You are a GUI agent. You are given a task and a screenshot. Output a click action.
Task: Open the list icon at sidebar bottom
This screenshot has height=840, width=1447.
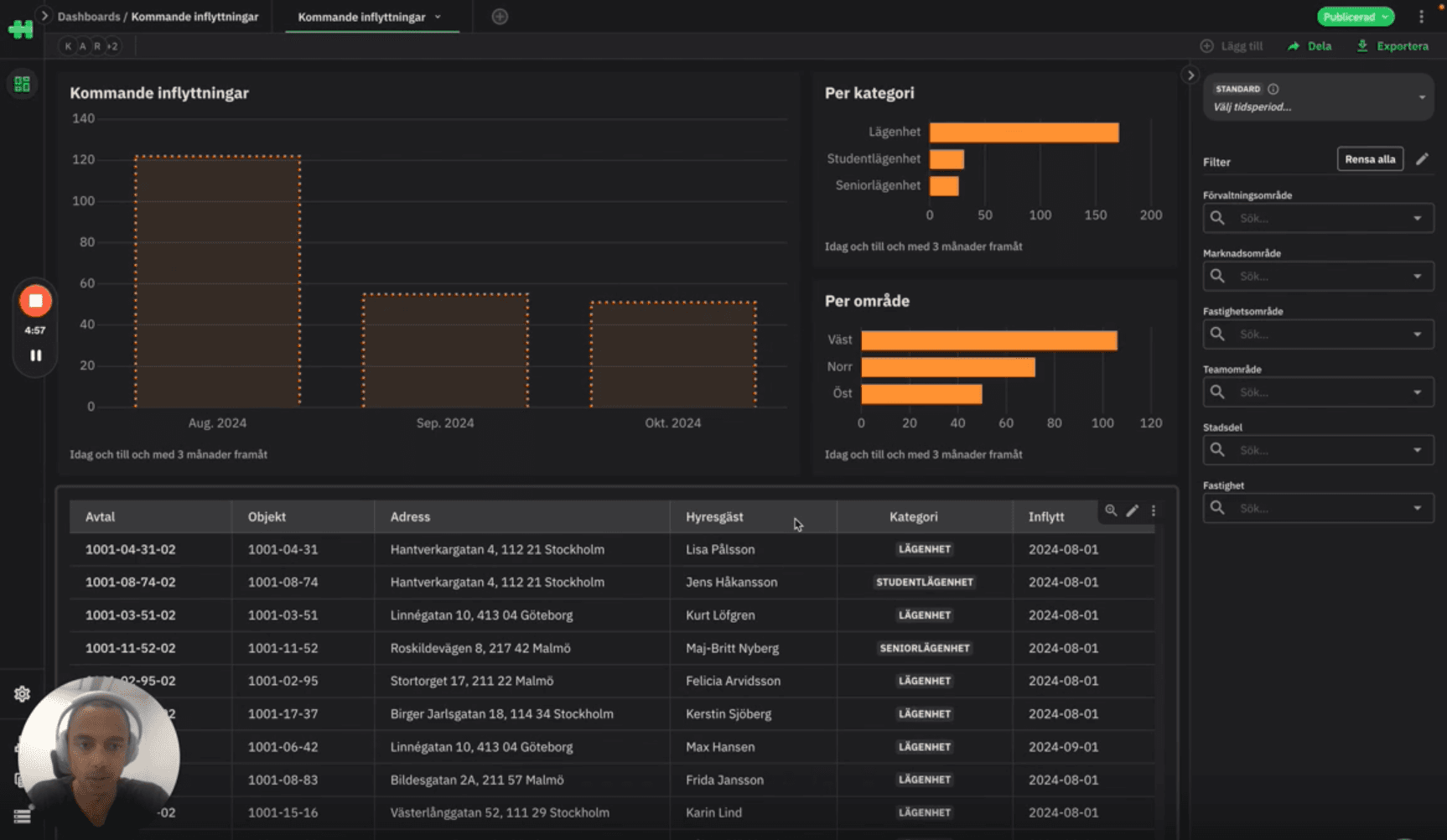pyautogui.click(x=22, y=816)
